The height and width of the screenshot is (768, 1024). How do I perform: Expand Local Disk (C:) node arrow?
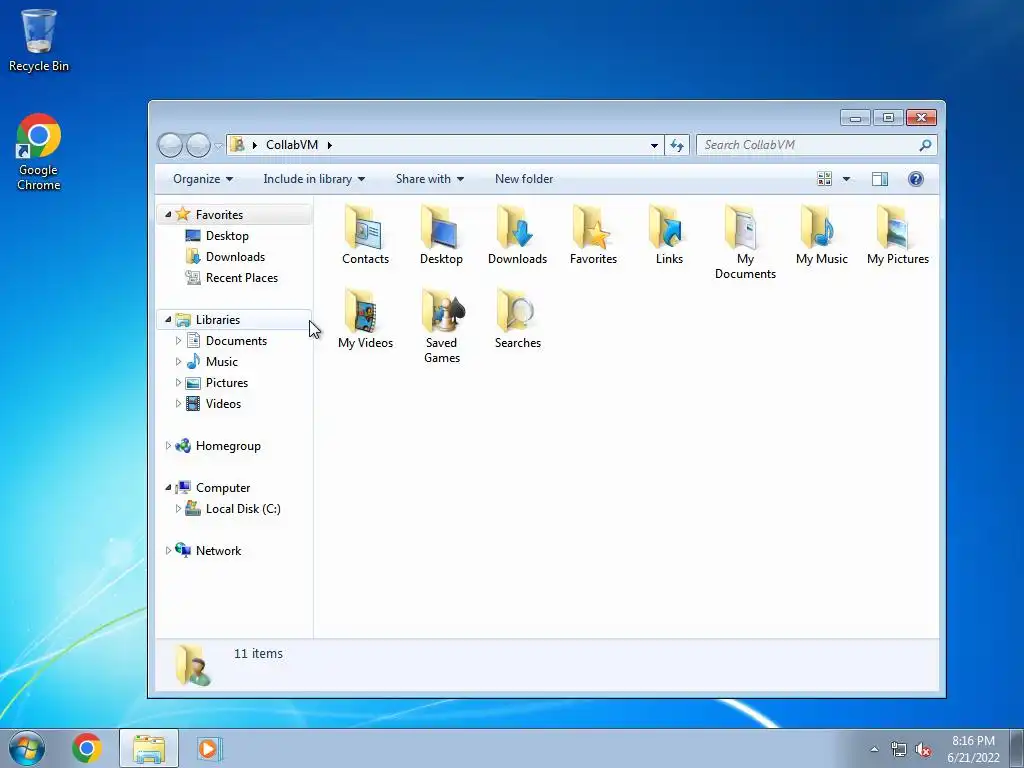pos(178,509)
